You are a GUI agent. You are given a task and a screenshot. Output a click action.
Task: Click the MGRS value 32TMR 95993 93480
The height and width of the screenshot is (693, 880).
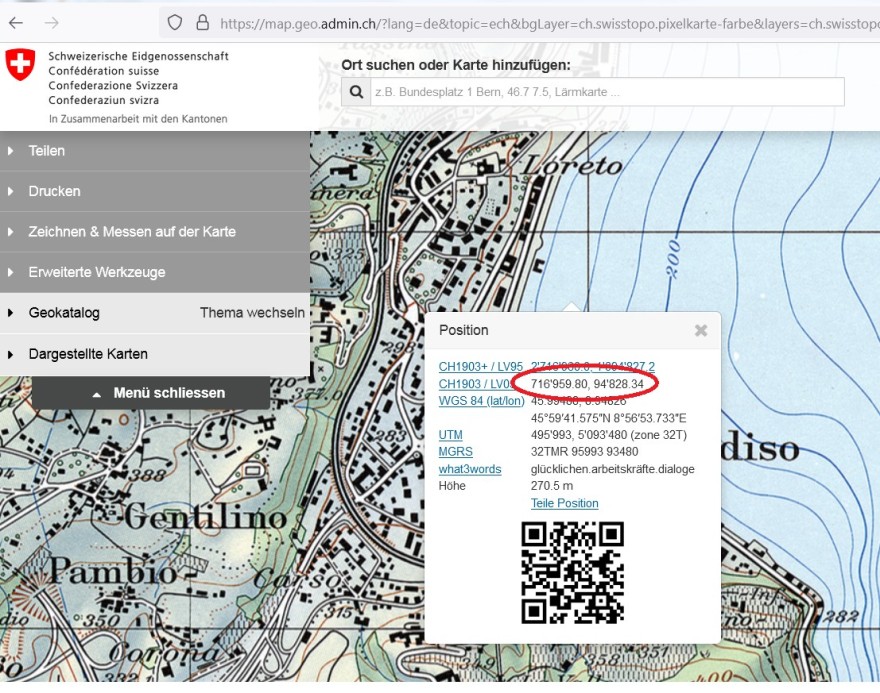tap(584, 452)
